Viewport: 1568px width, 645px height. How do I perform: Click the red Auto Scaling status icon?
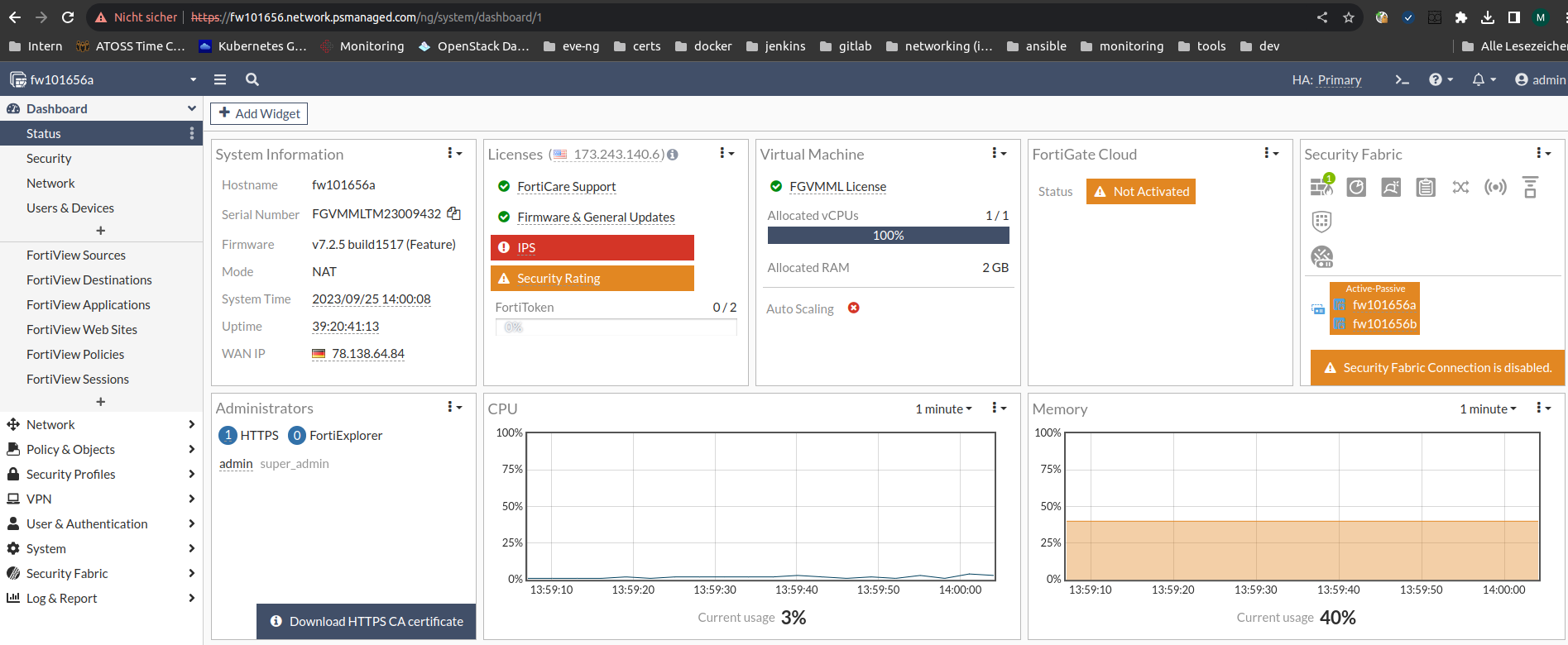(x=854, y=308)
